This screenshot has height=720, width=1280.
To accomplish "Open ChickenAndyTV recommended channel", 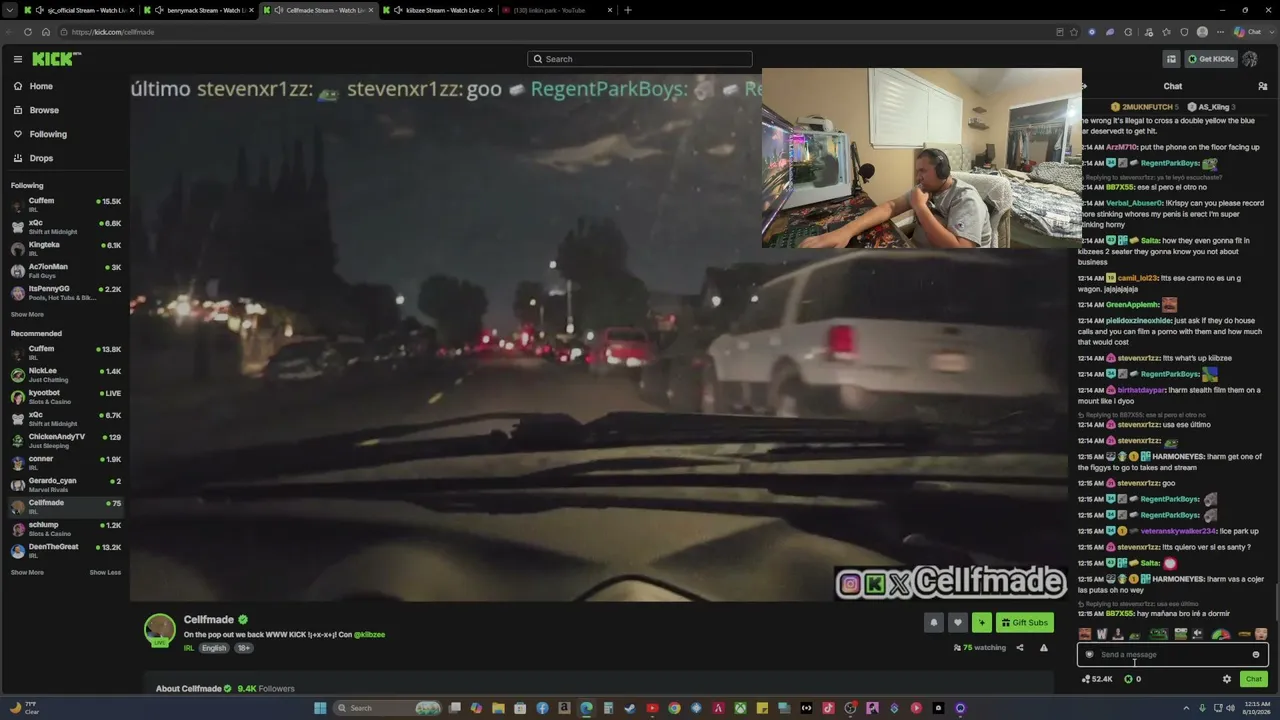I will (x=65, y=441).
